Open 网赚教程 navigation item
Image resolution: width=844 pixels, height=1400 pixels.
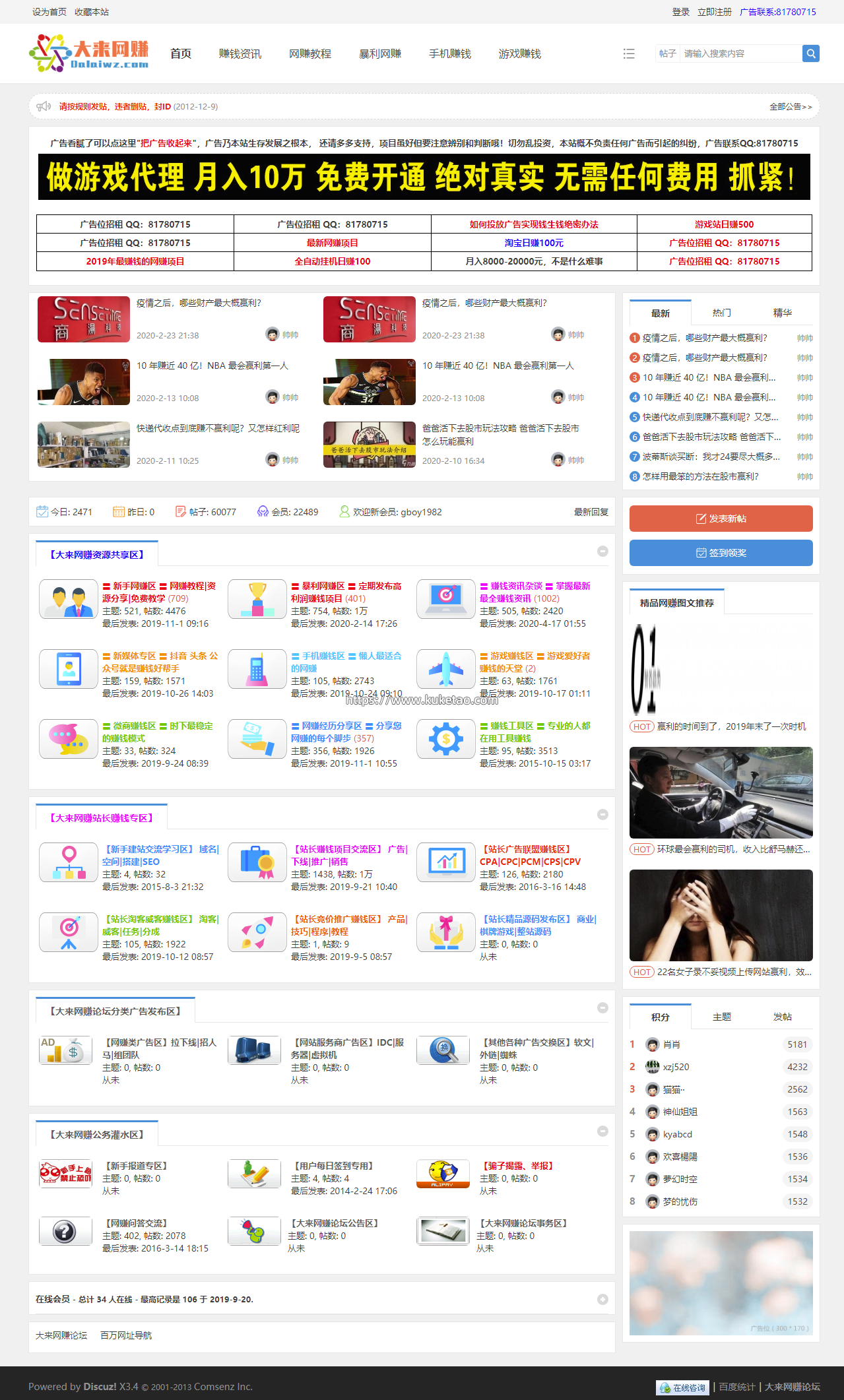tap(310, 53)
